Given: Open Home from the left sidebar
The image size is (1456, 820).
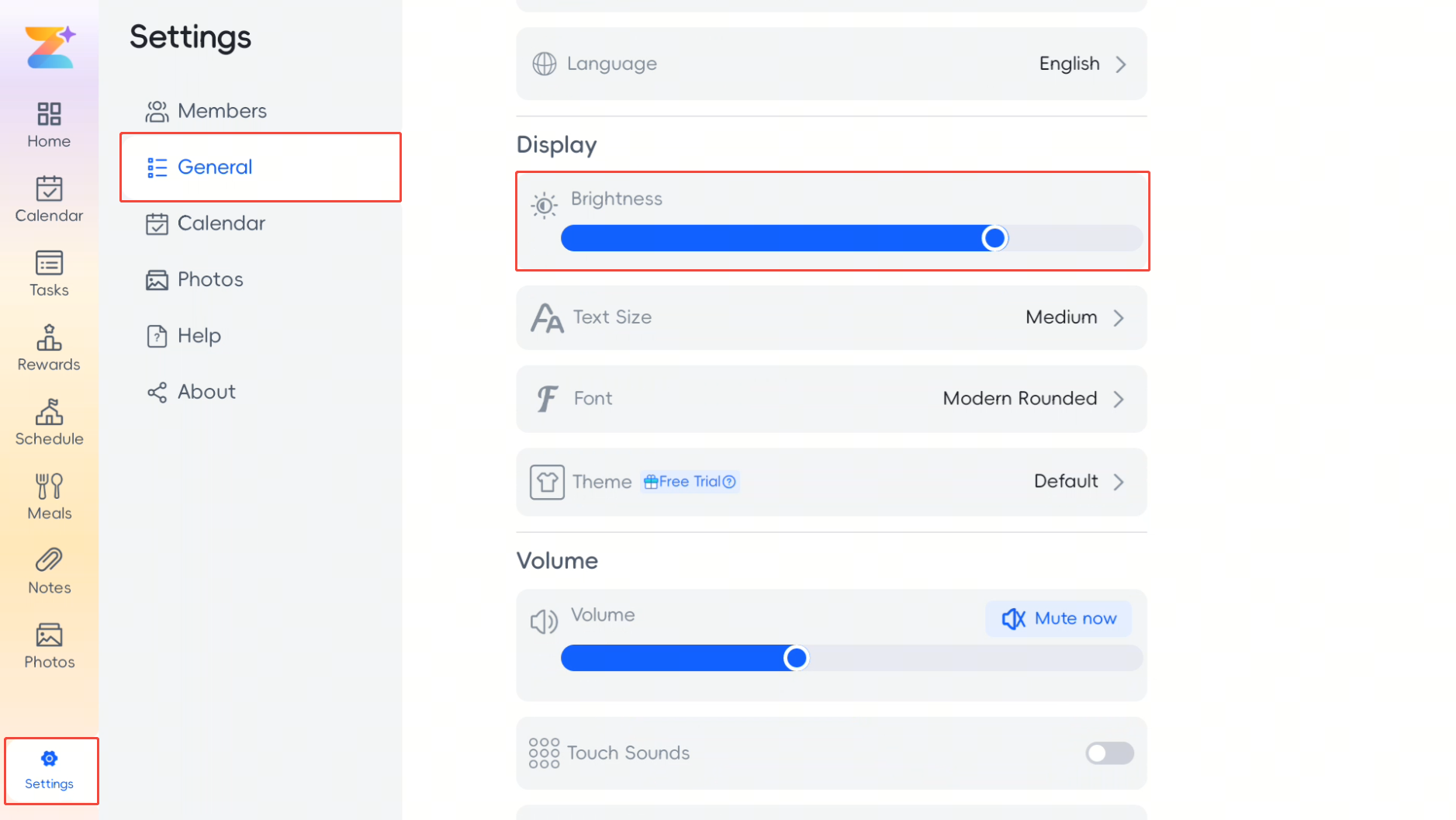Looking at the screenshot, I should coord(49,125).
